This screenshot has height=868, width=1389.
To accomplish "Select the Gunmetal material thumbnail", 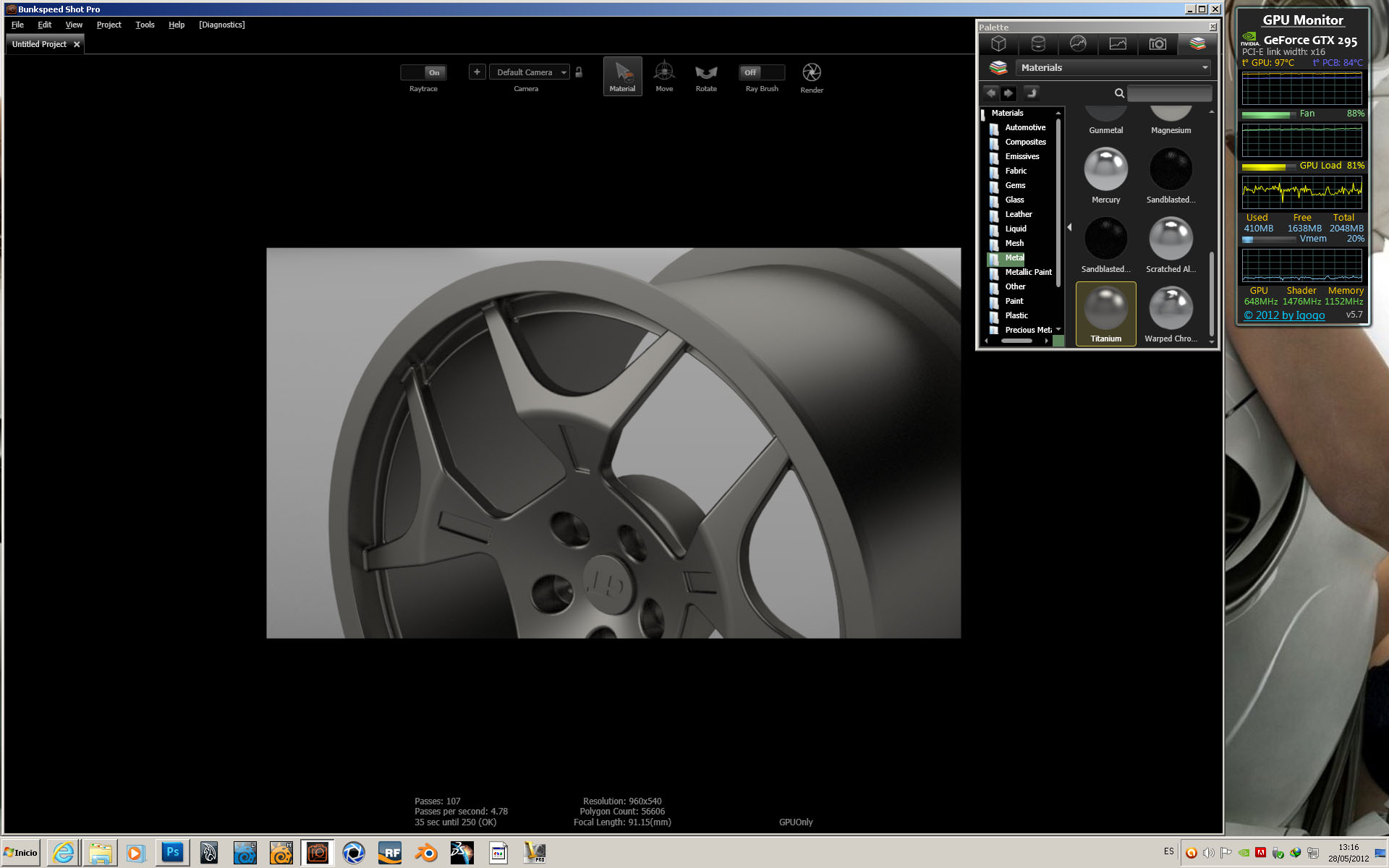I will [x=1106, y=121].
